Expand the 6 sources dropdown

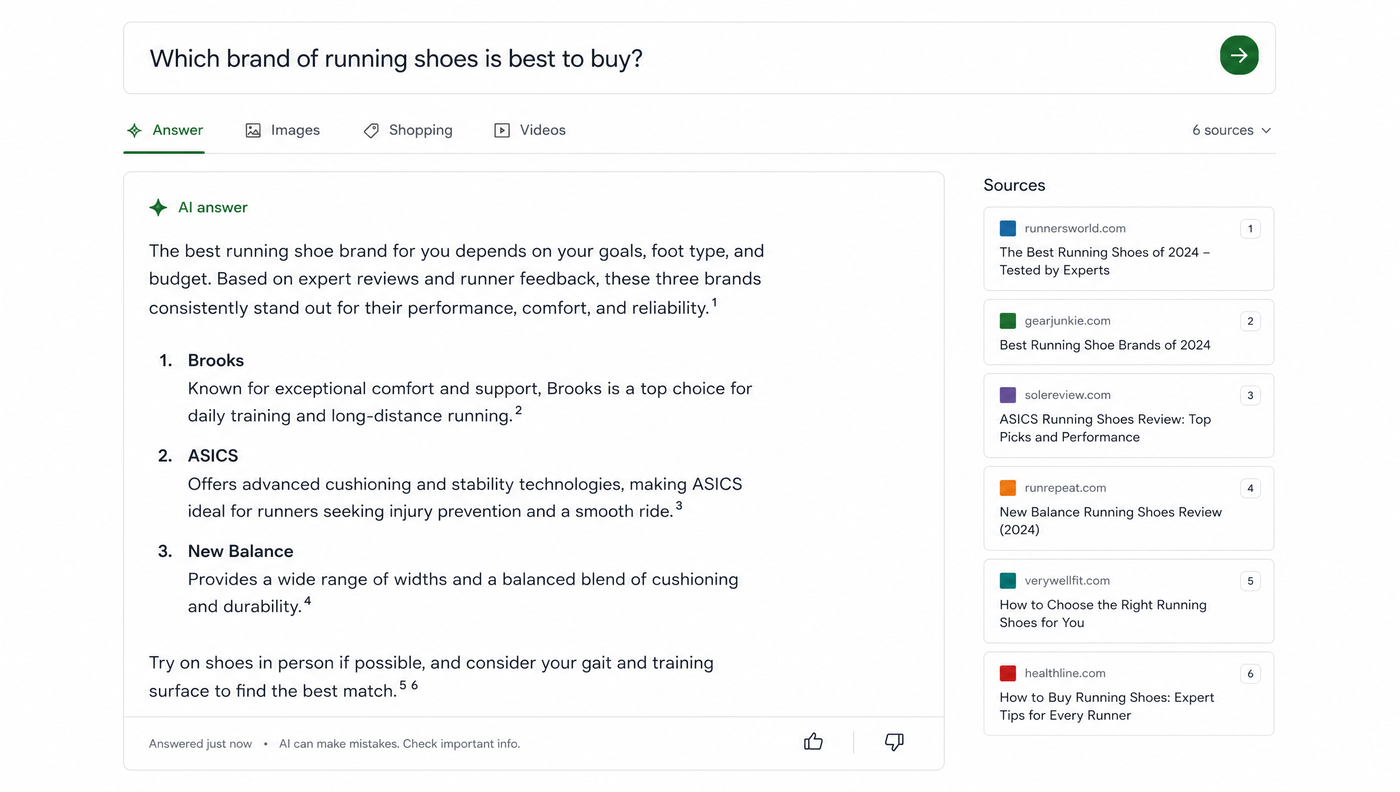coord(1232,130)
